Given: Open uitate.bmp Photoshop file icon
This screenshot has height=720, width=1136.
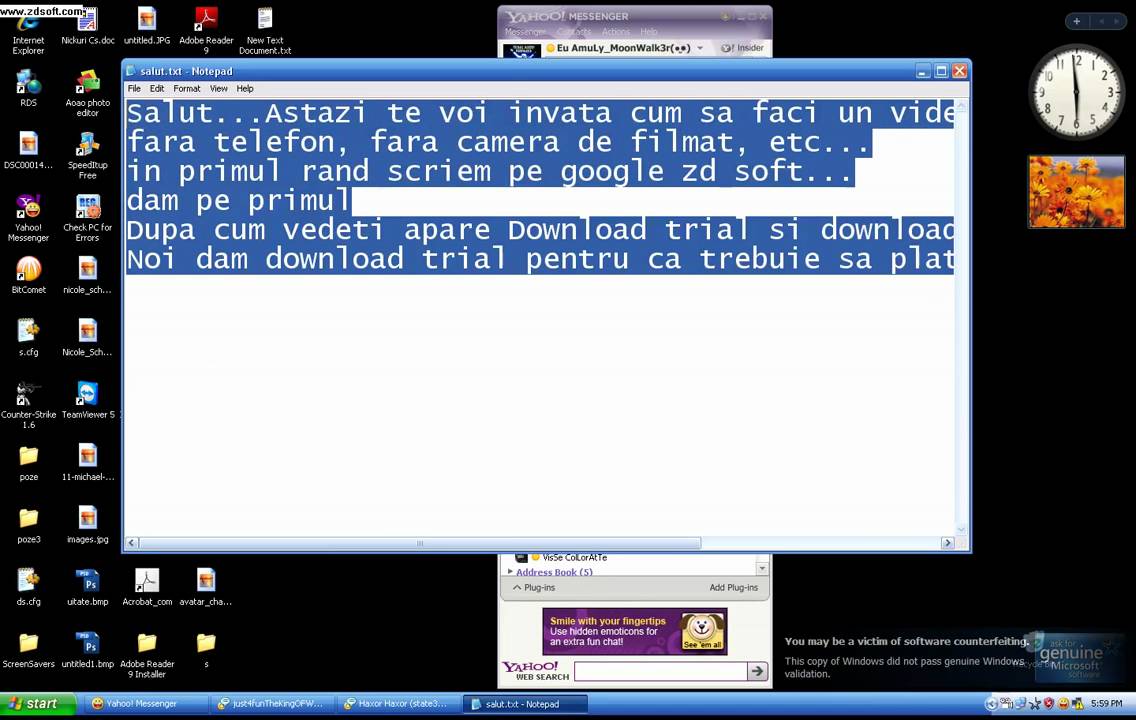Looking at the screenshot, I should [88, 587].
